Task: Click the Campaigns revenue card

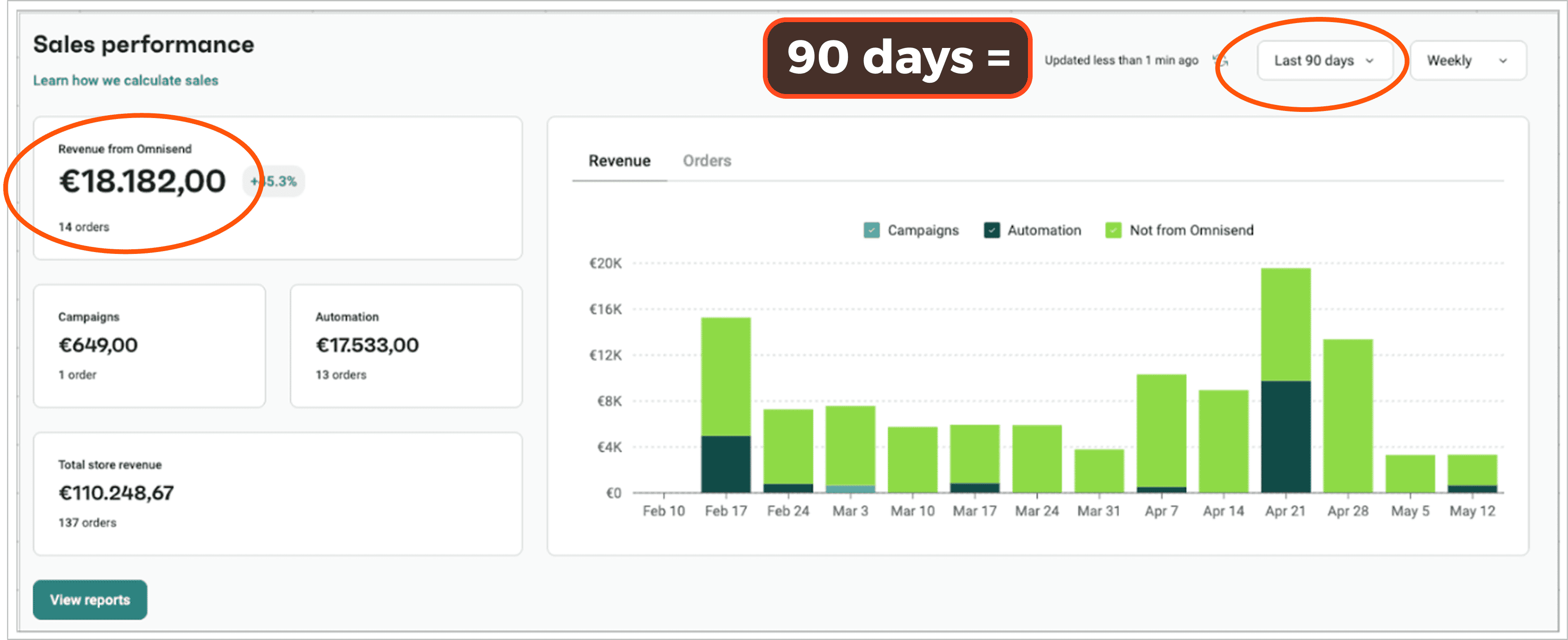Action: (x=149, y=345)
